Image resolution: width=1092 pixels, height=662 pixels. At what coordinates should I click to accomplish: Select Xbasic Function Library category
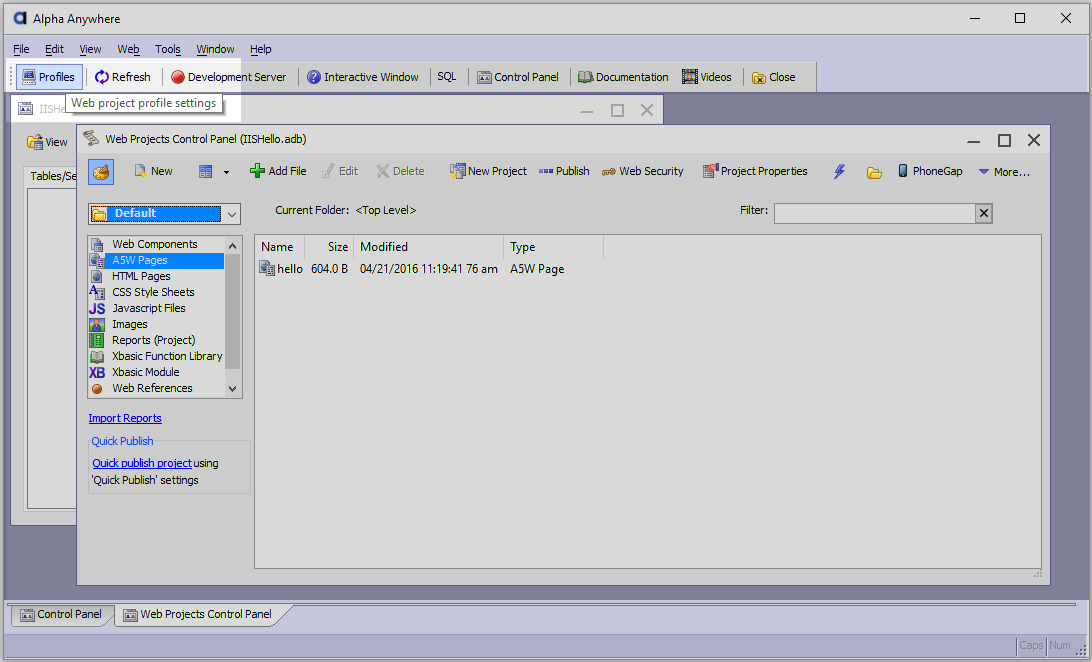coord(167,356)
